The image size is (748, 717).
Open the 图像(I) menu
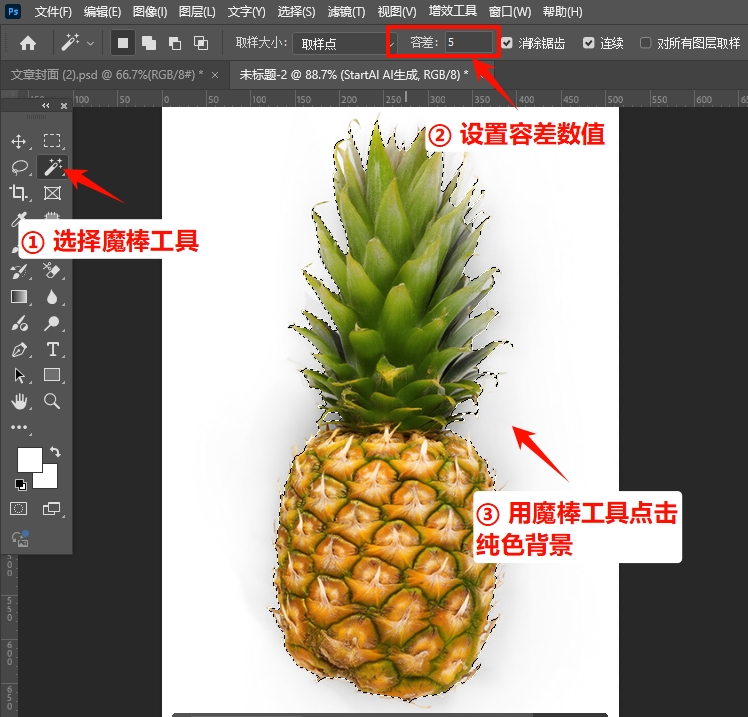(150, 11)
